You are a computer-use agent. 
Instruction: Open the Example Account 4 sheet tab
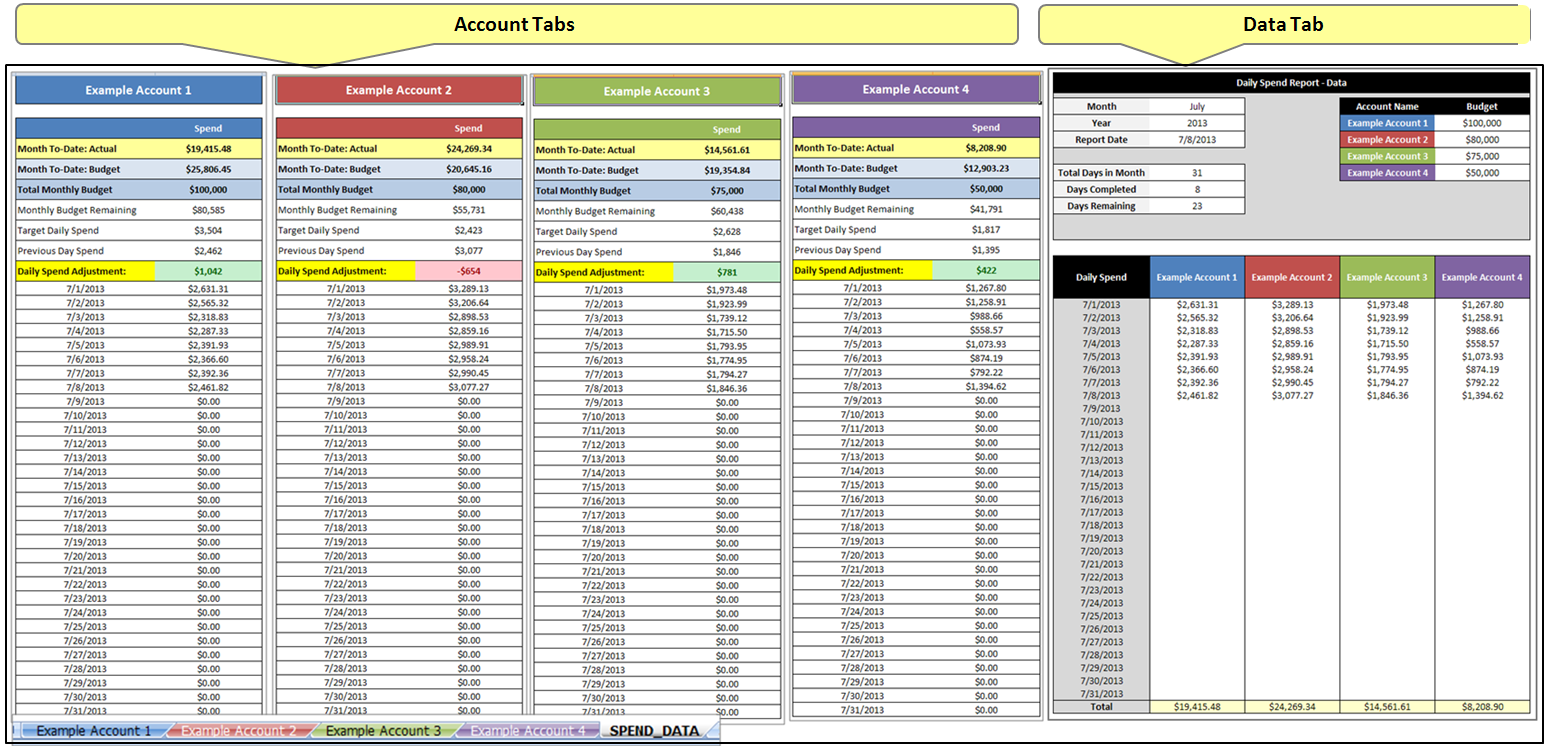click(x=528, y=731)
